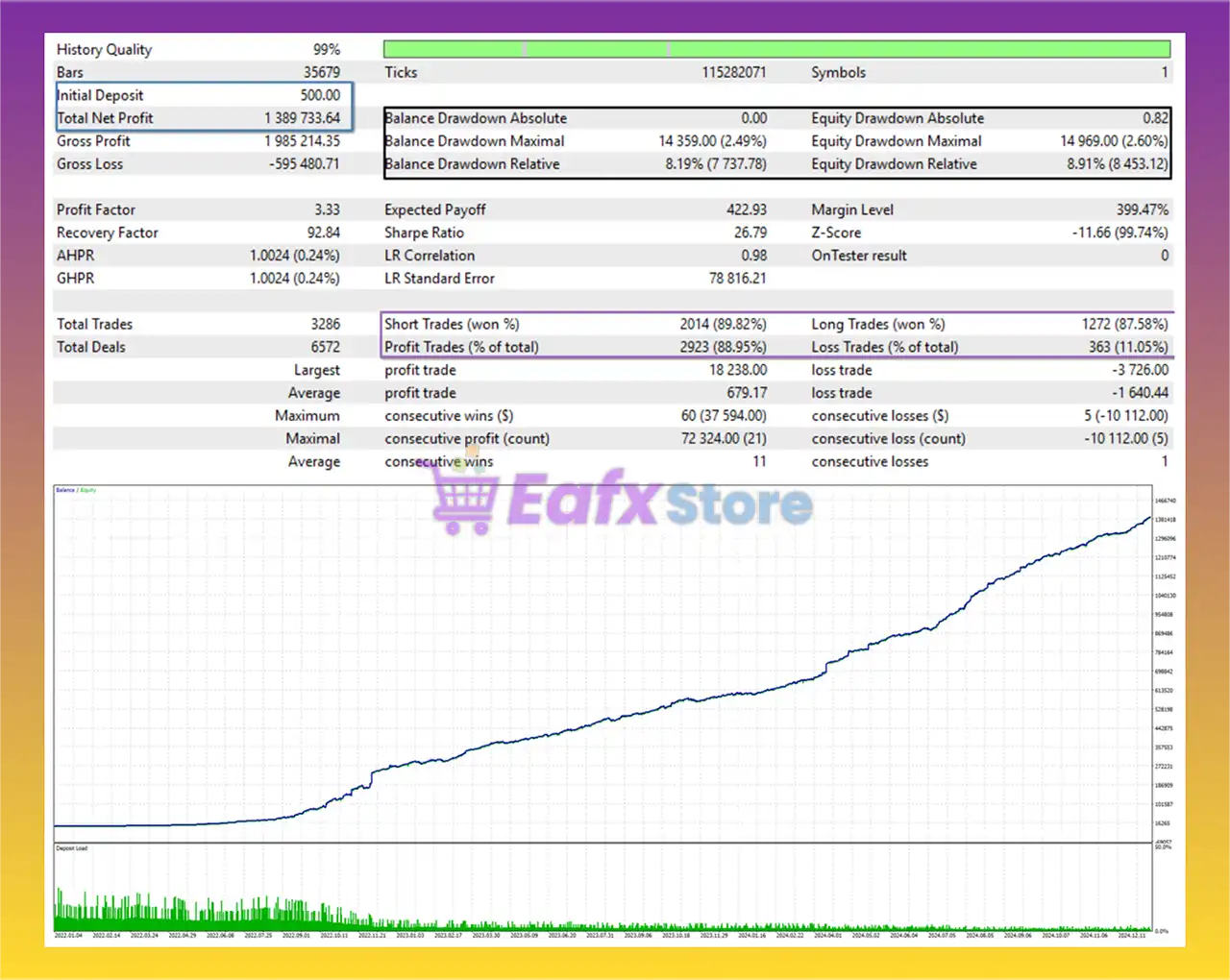The image size is (1230, 980).
Task: Click the Balance Drawdown Maximal value
Action: (x=712, y=141)
